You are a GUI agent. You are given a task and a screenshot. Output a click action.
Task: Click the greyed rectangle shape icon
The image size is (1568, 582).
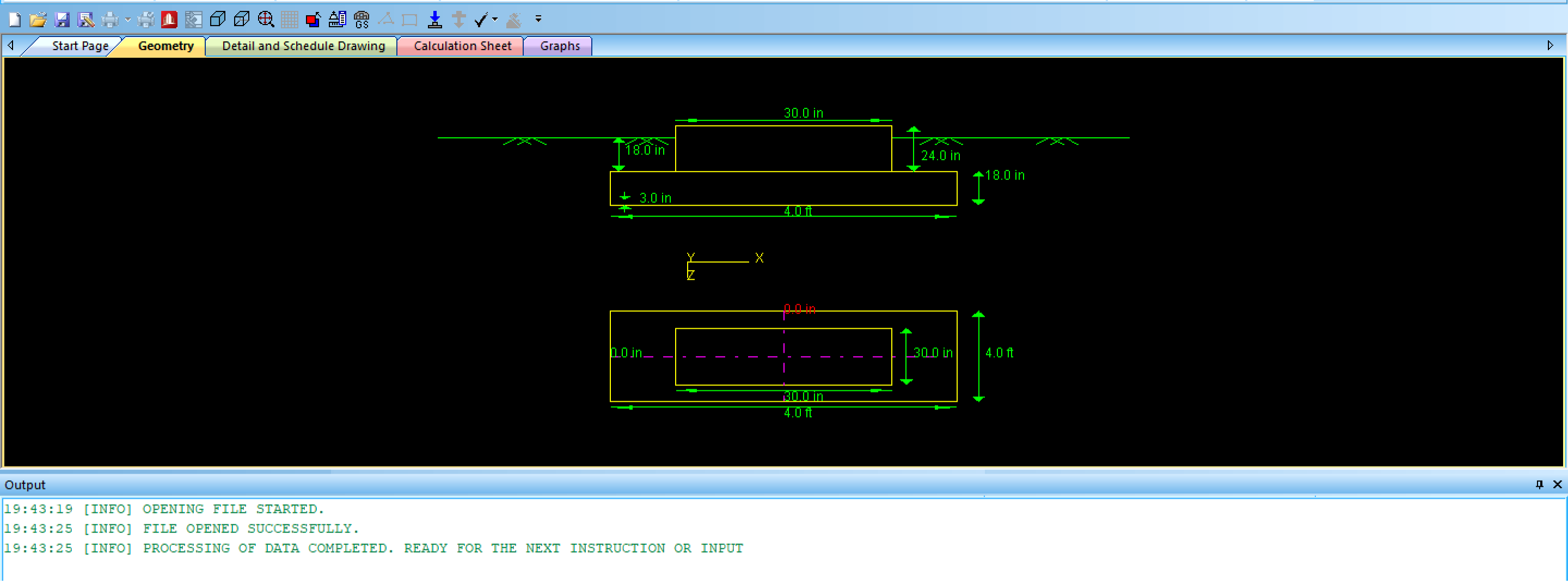point(409,20)
